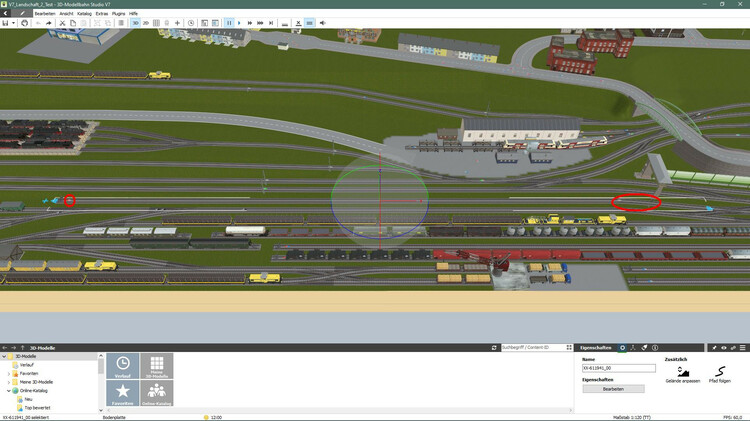Expand the Meine 3D-Modelle tree node

(9, 382)
